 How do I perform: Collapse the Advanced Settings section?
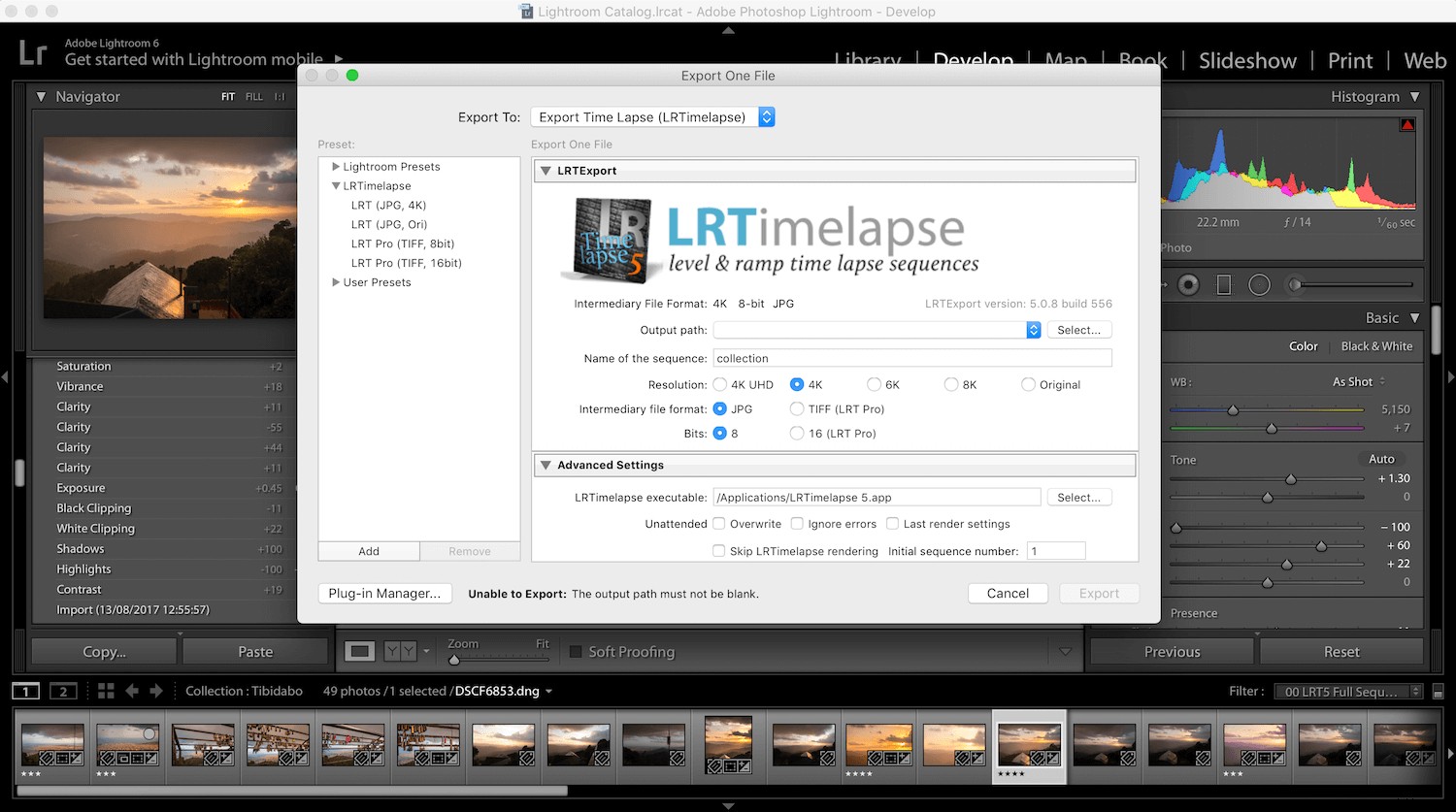[546, 465]
